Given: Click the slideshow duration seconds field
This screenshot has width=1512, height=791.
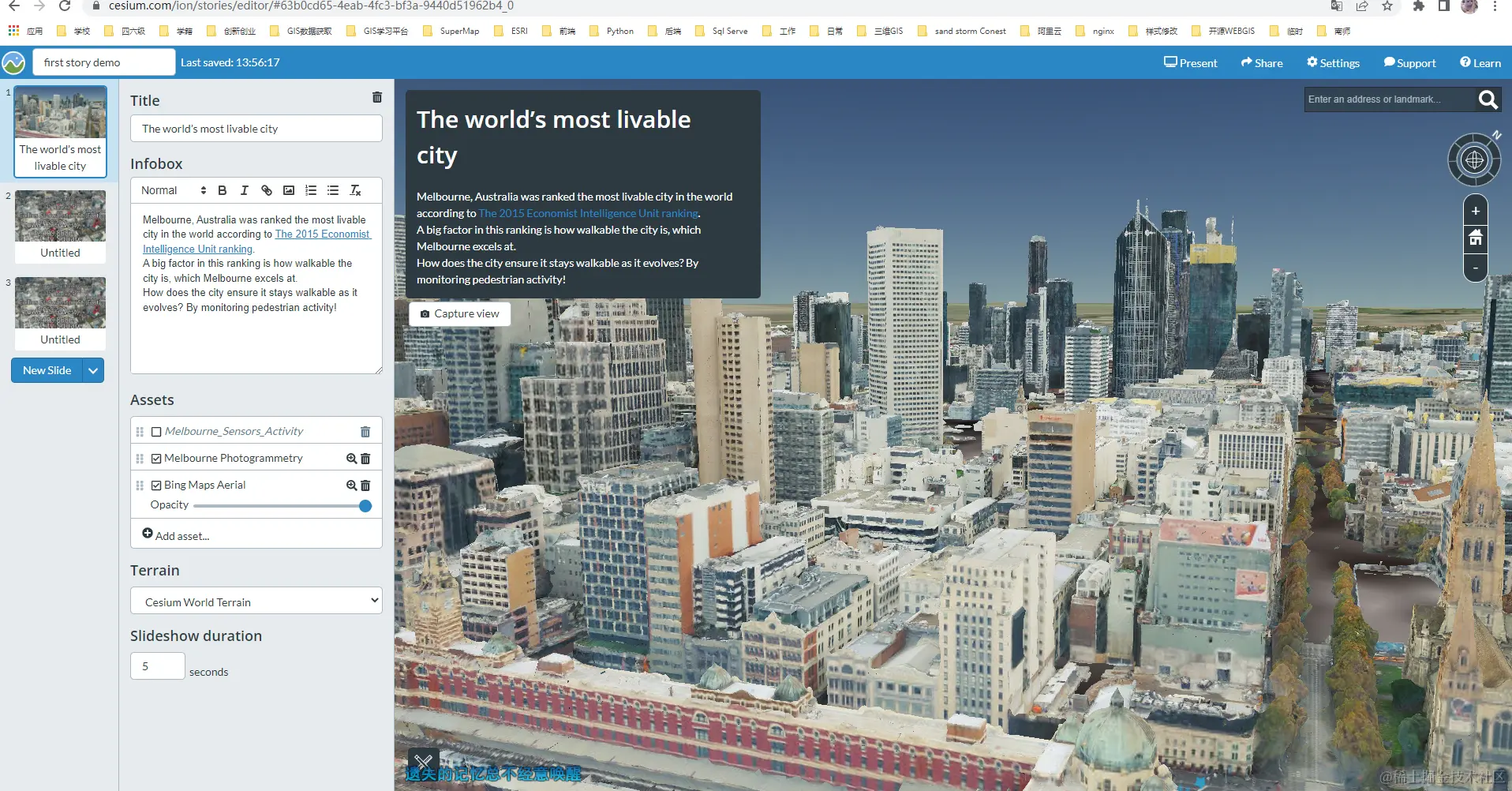Looking at the screenshot, I should click(x=158, y=666).
